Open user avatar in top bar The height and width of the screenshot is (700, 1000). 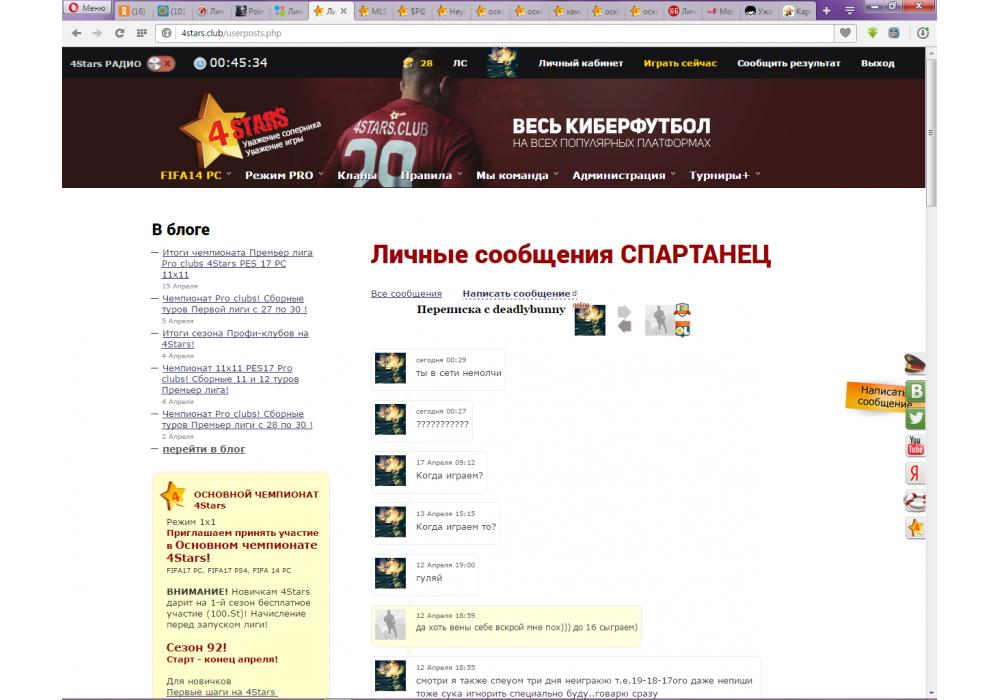(502, 62)
